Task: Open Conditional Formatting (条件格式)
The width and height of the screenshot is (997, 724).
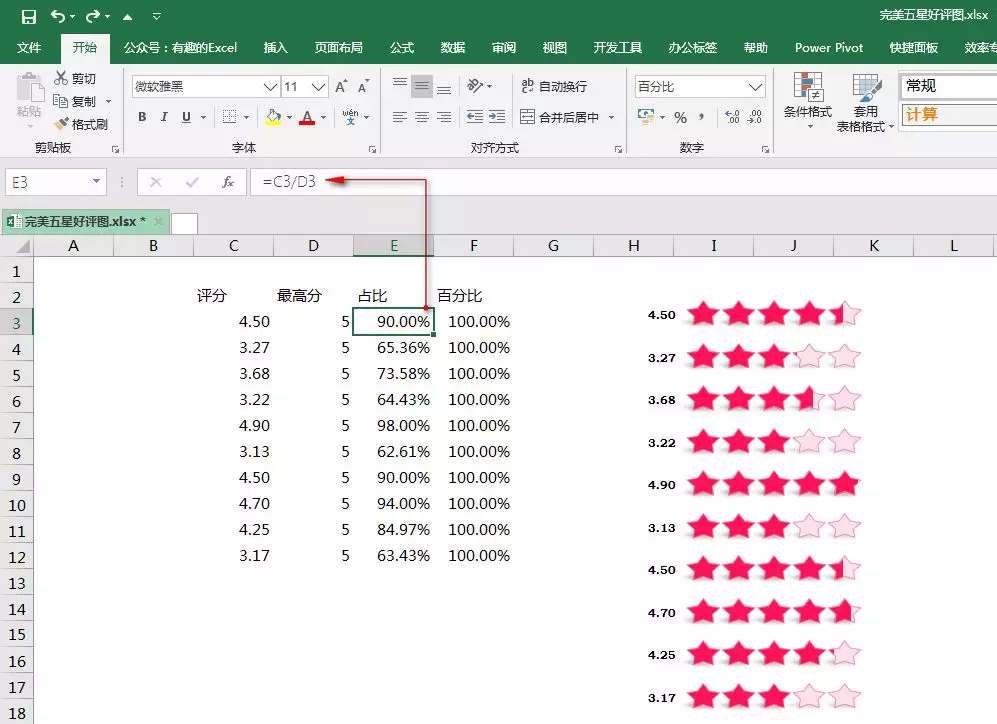Action: [x=807, y=99]
